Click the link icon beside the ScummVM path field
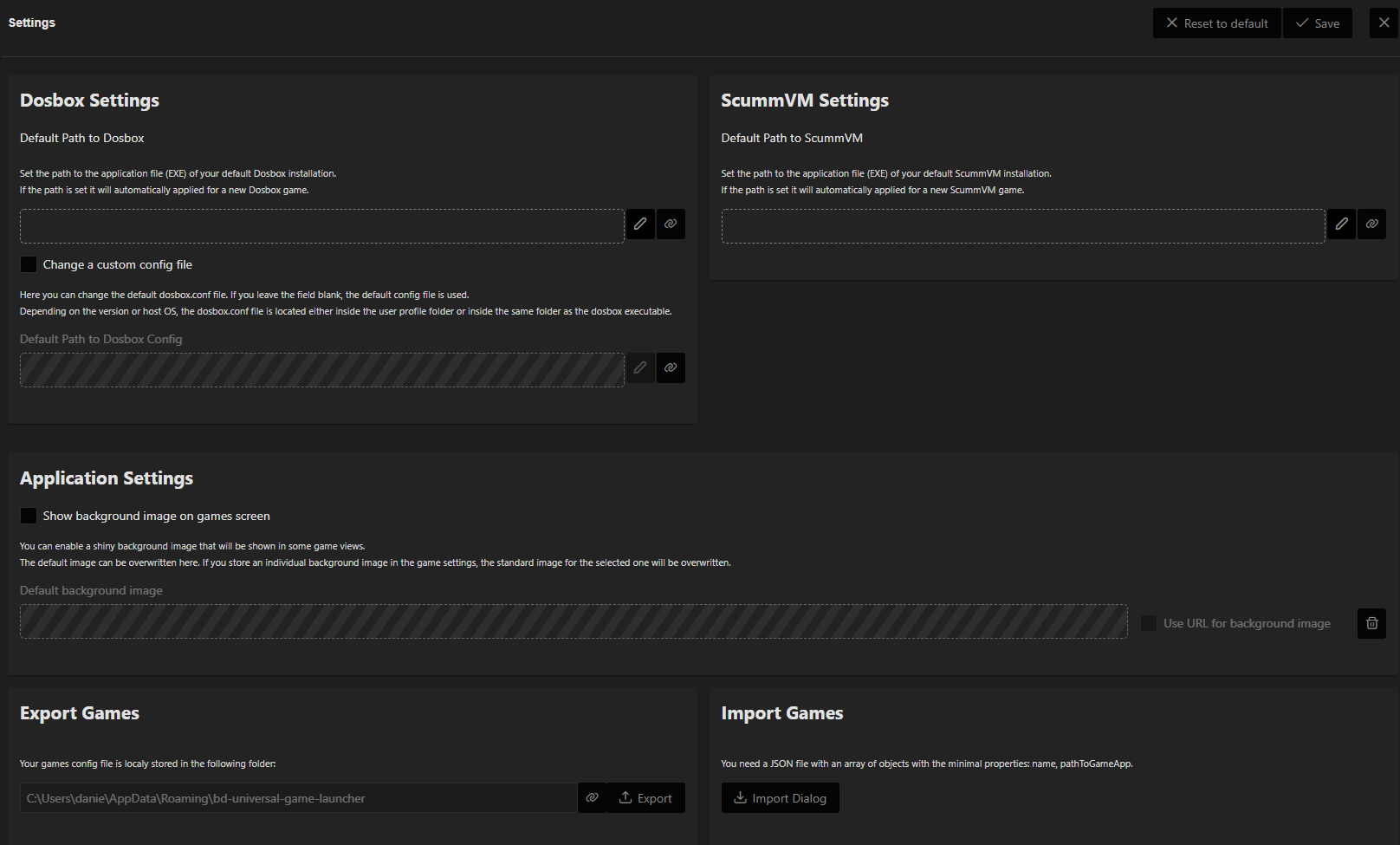Screen dimensions: 1400x845 coord(1371,224)
